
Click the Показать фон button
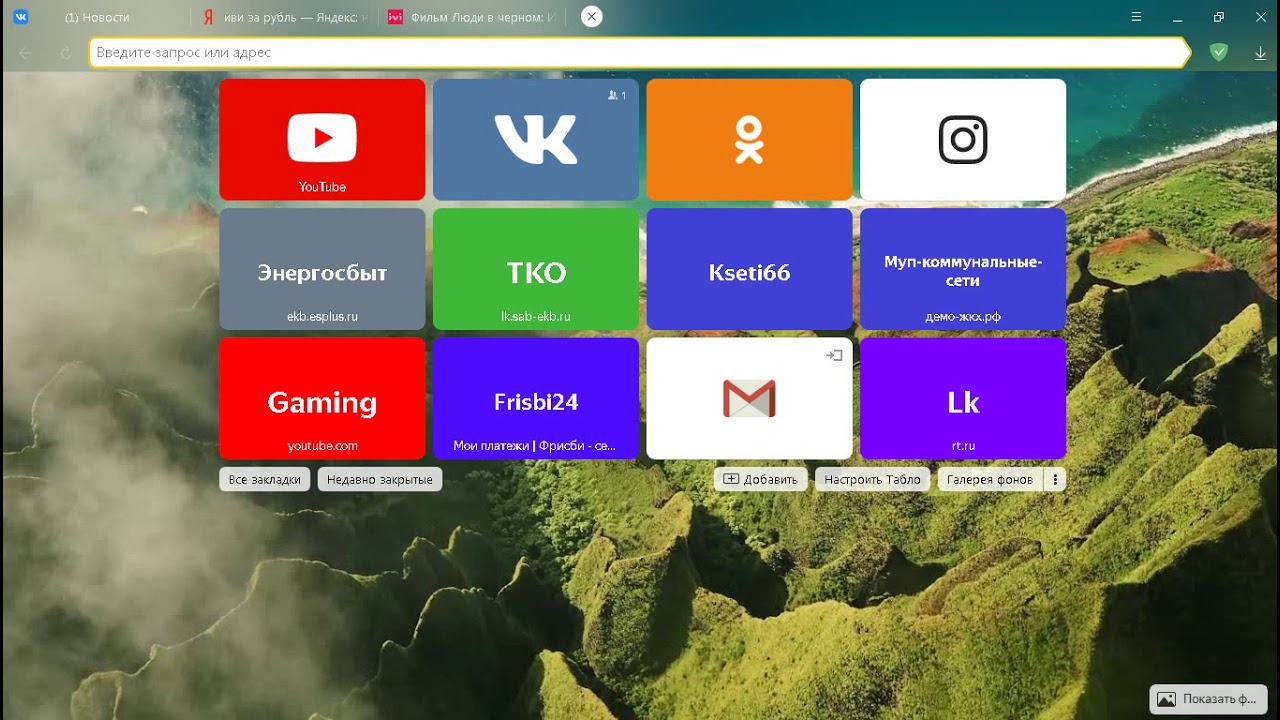click(x=1208, y=699)
